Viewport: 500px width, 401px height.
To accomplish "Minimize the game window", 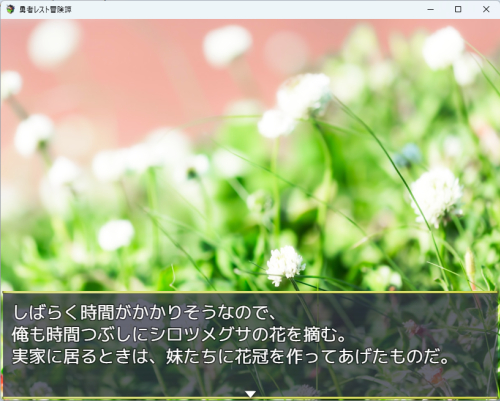I will tap(430, 9).
